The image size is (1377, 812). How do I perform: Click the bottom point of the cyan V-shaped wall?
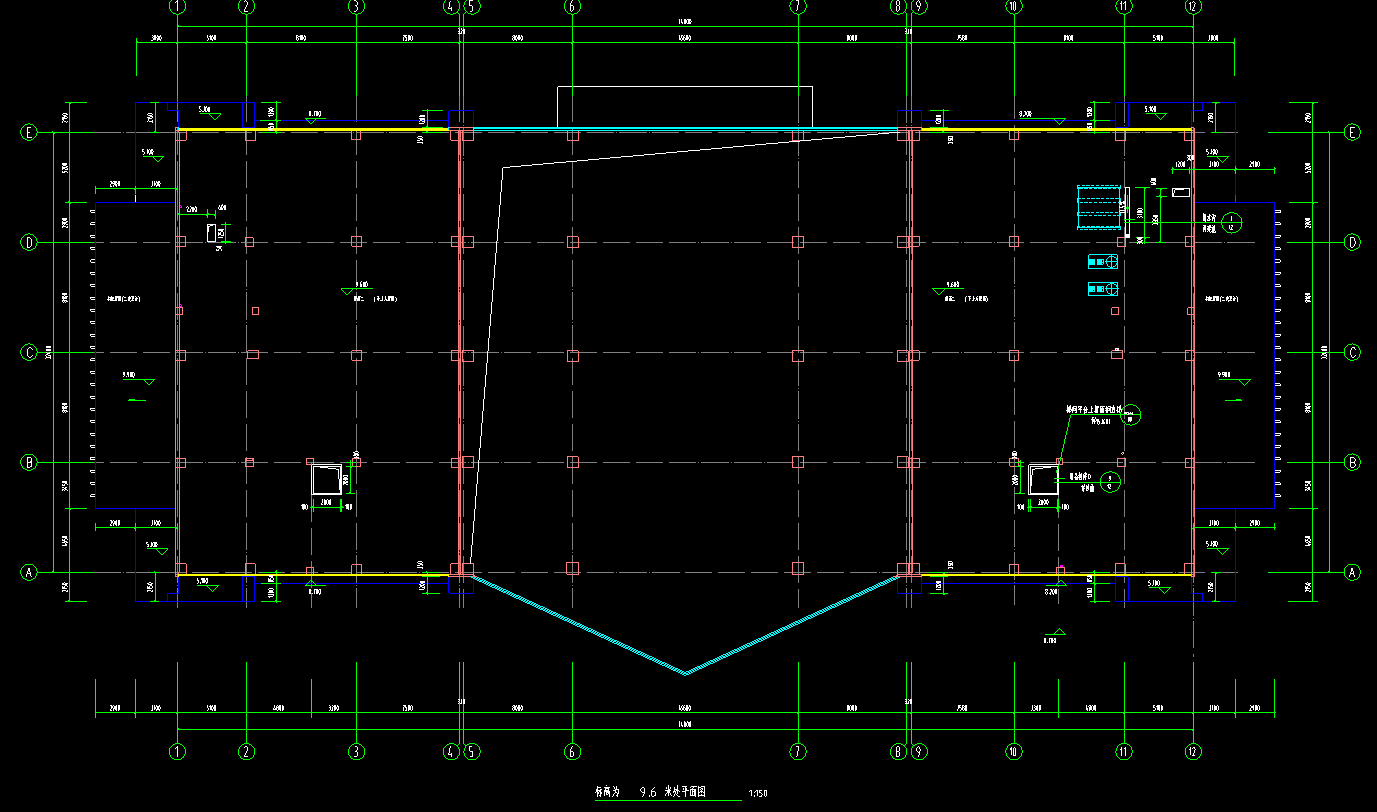(x=685, y=673)
